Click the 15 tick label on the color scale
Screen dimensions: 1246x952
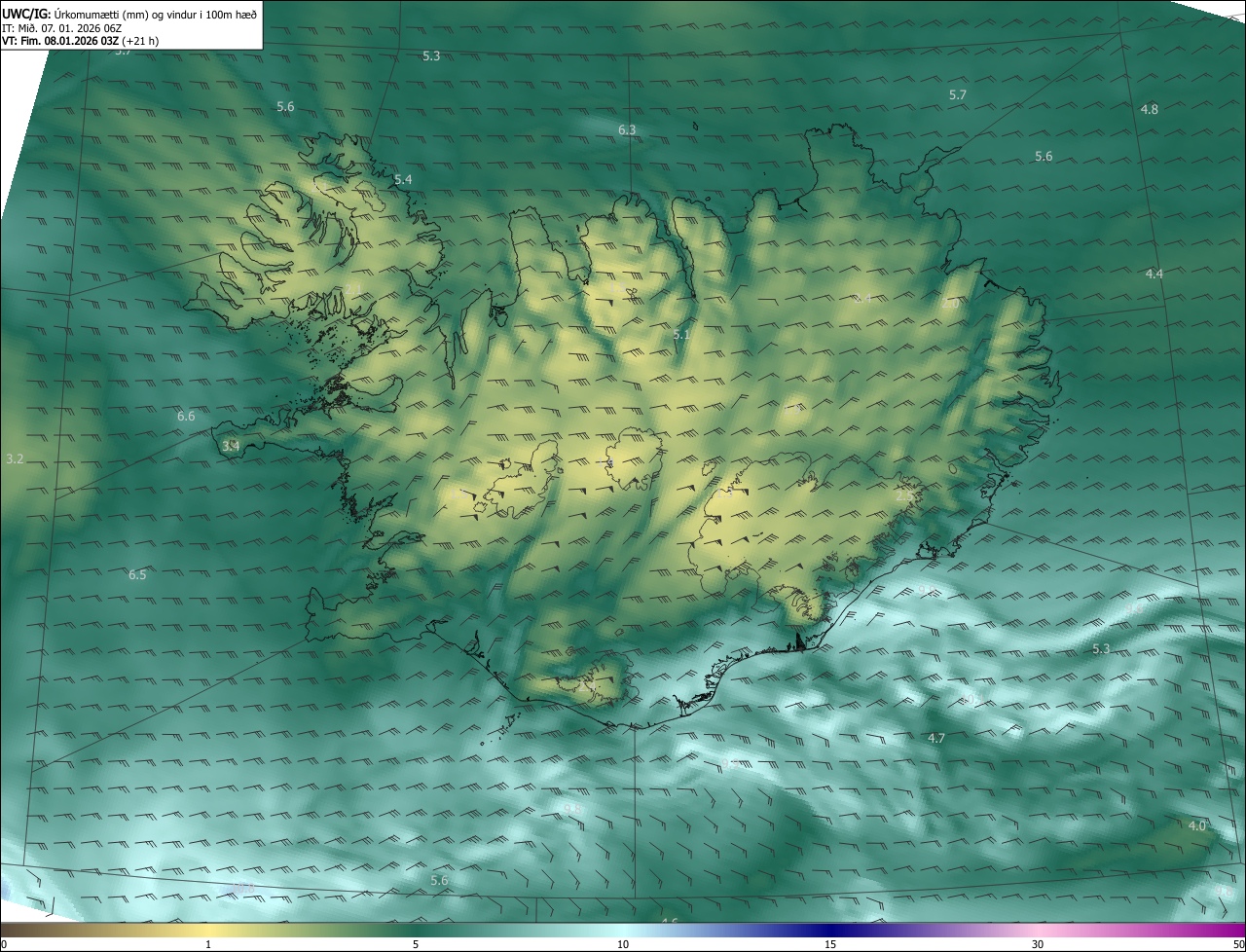pyautogui.click(x=830, y=944)
